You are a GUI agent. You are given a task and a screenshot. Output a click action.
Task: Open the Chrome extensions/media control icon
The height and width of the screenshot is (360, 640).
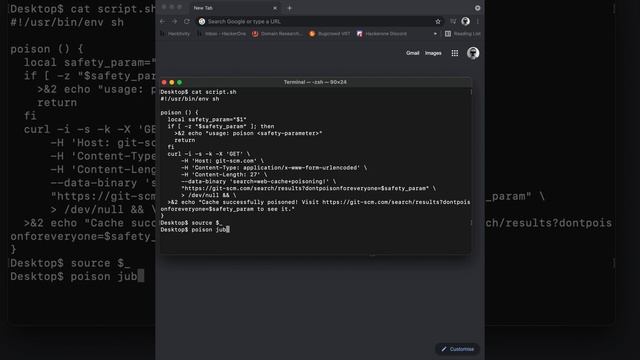coord(453,21)
